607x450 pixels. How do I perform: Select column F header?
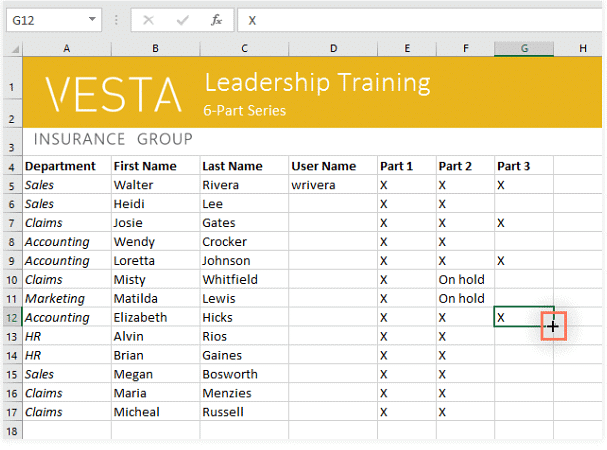point(466,48)
